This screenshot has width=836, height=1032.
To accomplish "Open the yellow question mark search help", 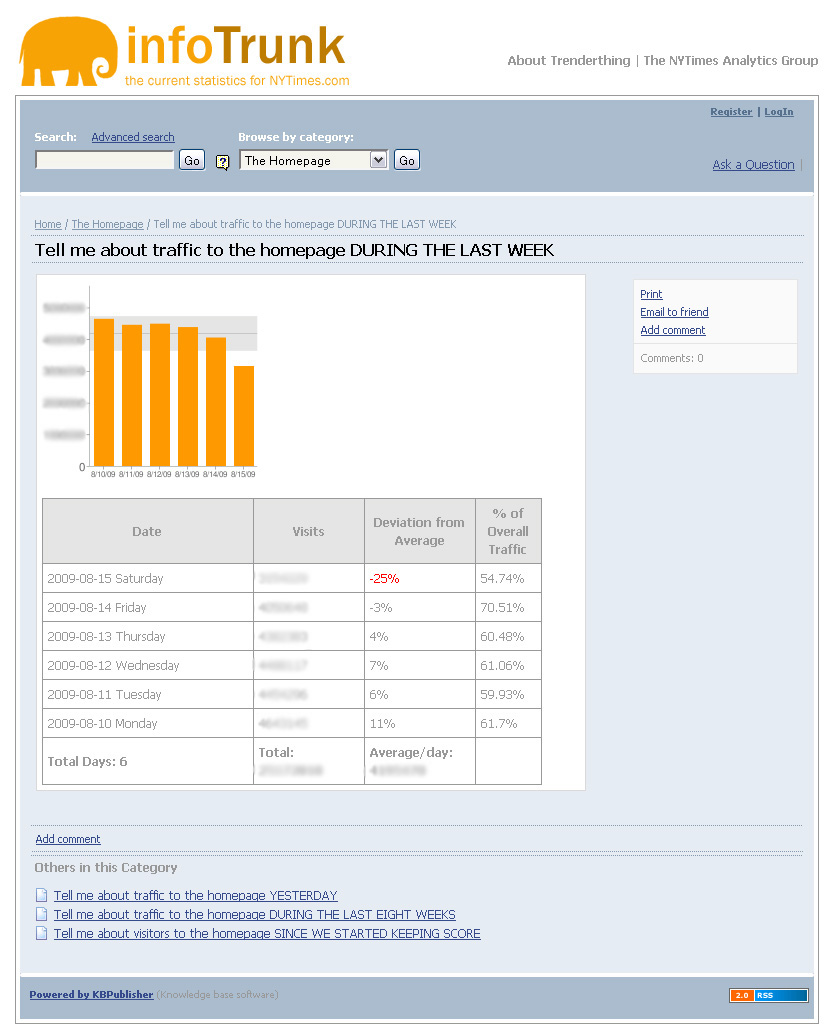I will click(222, 161).
